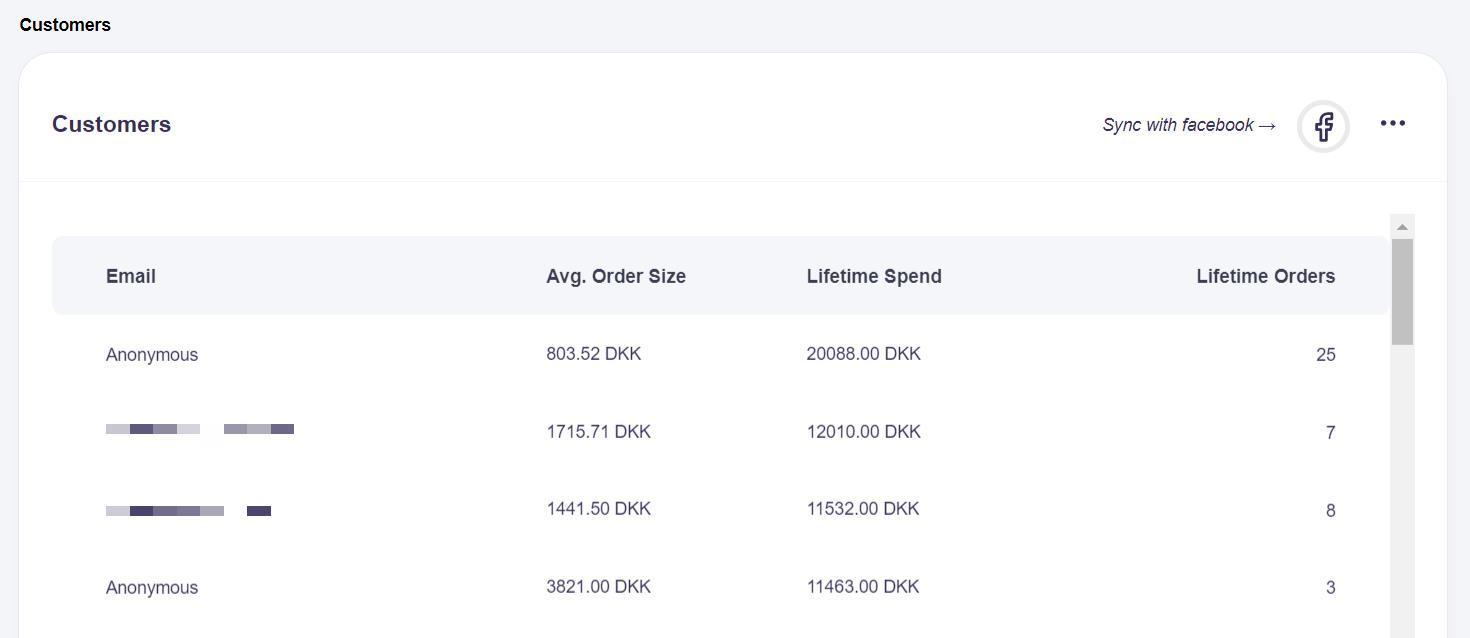Sort by Lifetime Spend column header
The width and height of the screenshot is (1470, 638).
tap(874, 276)
